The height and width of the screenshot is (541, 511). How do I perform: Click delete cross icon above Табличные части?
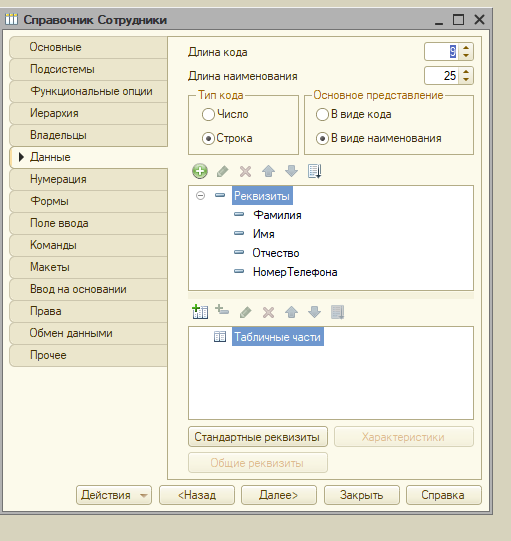point(268,313)
